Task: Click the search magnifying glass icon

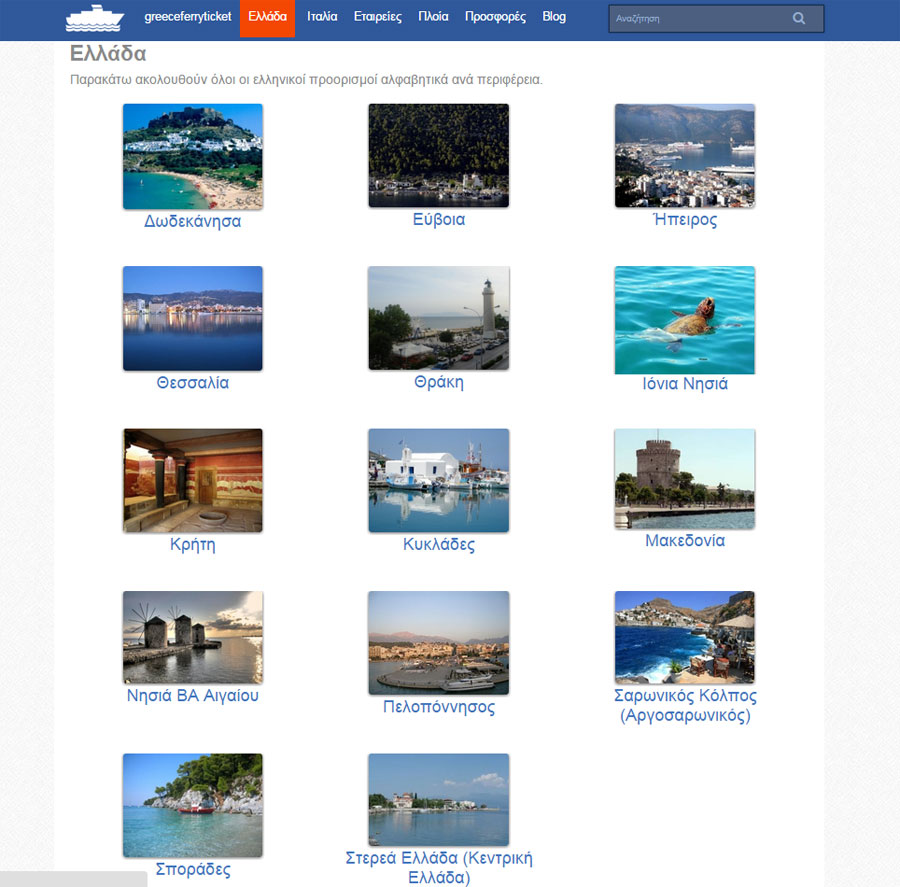Action: 798,18
